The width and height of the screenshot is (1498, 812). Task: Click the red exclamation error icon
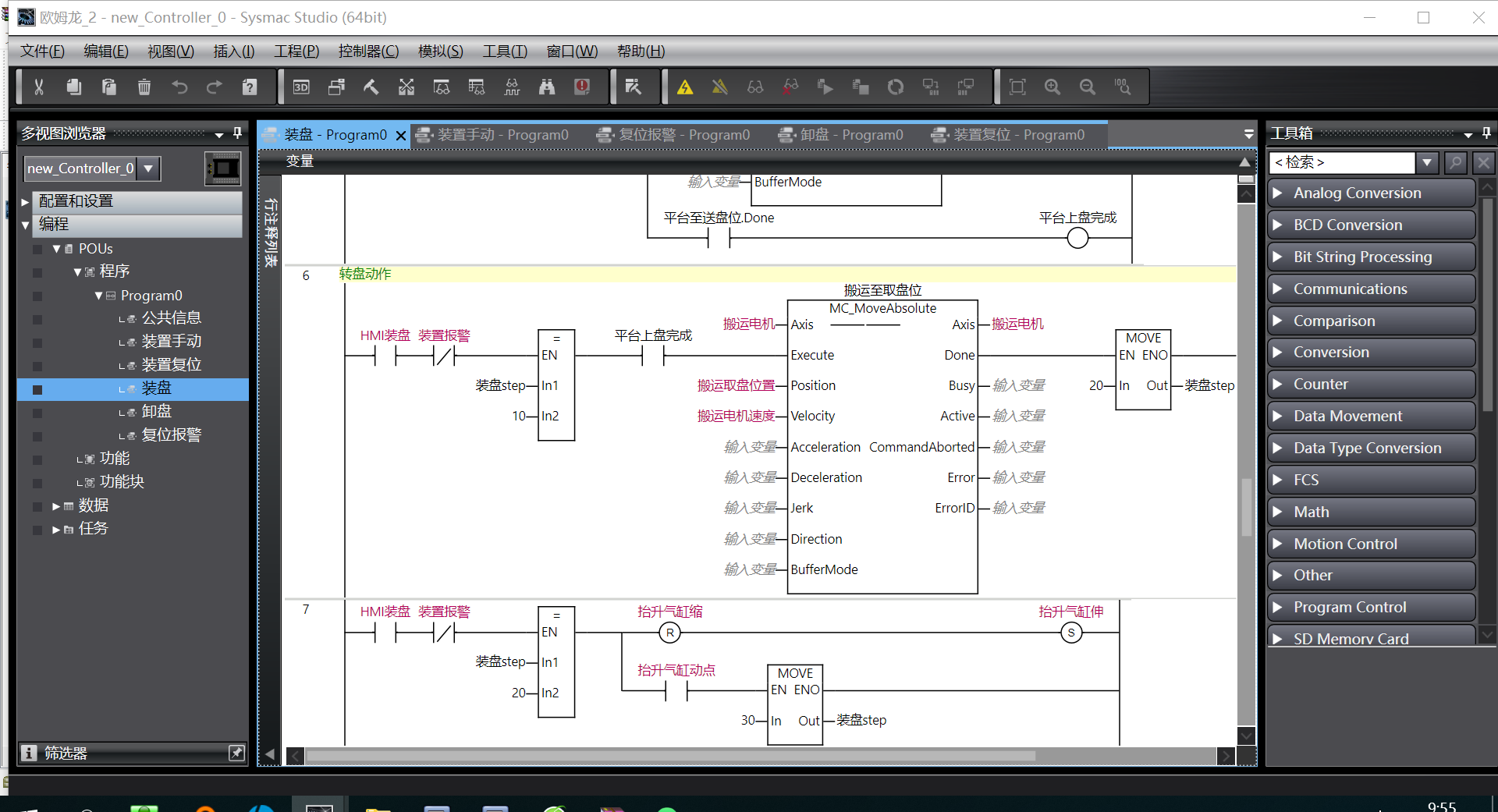(582, 87)
